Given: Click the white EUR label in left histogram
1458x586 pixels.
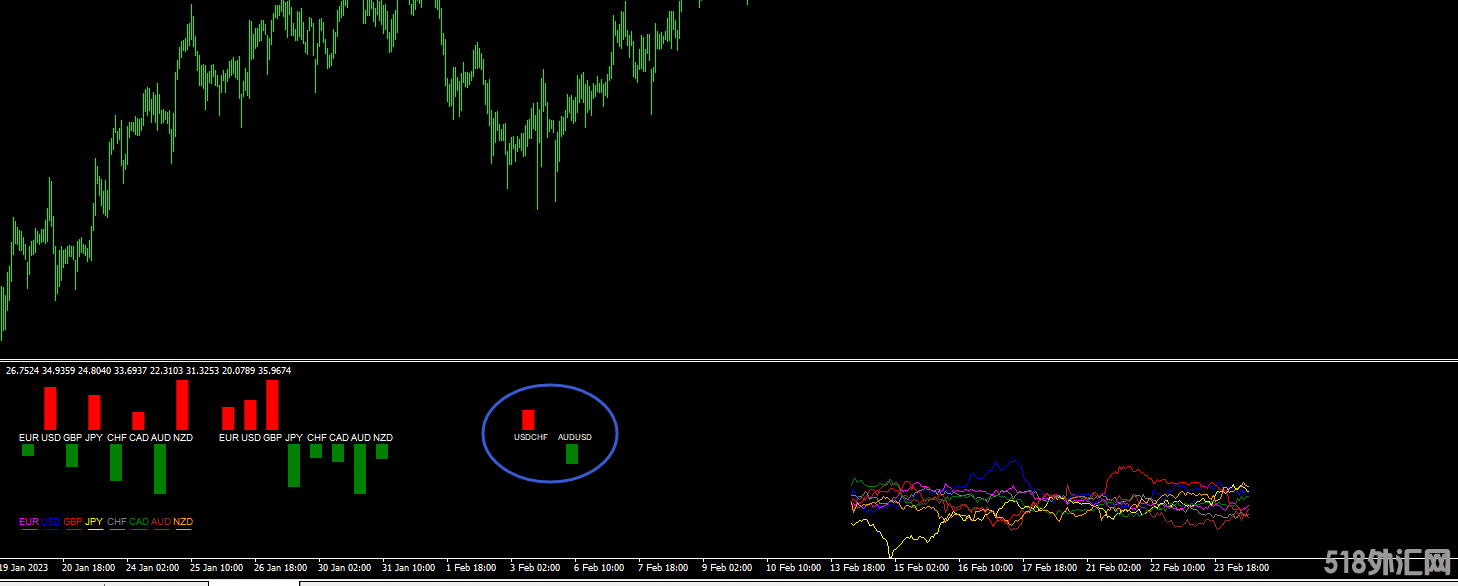Looking at the screenshot, I should tap(29, 438).
